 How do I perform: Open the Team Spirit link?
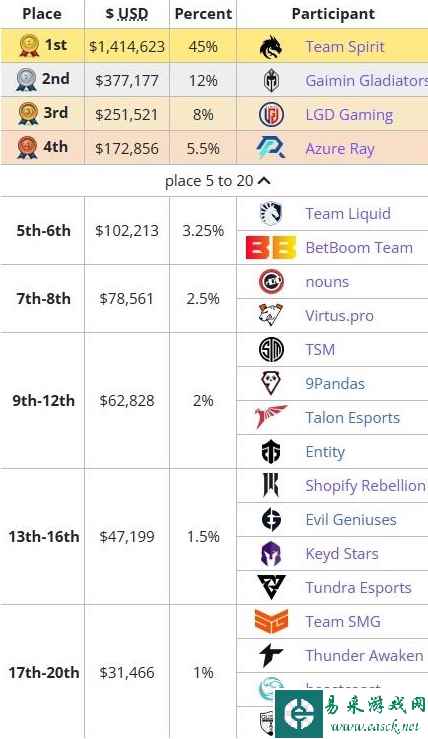(x=345, y=47)
